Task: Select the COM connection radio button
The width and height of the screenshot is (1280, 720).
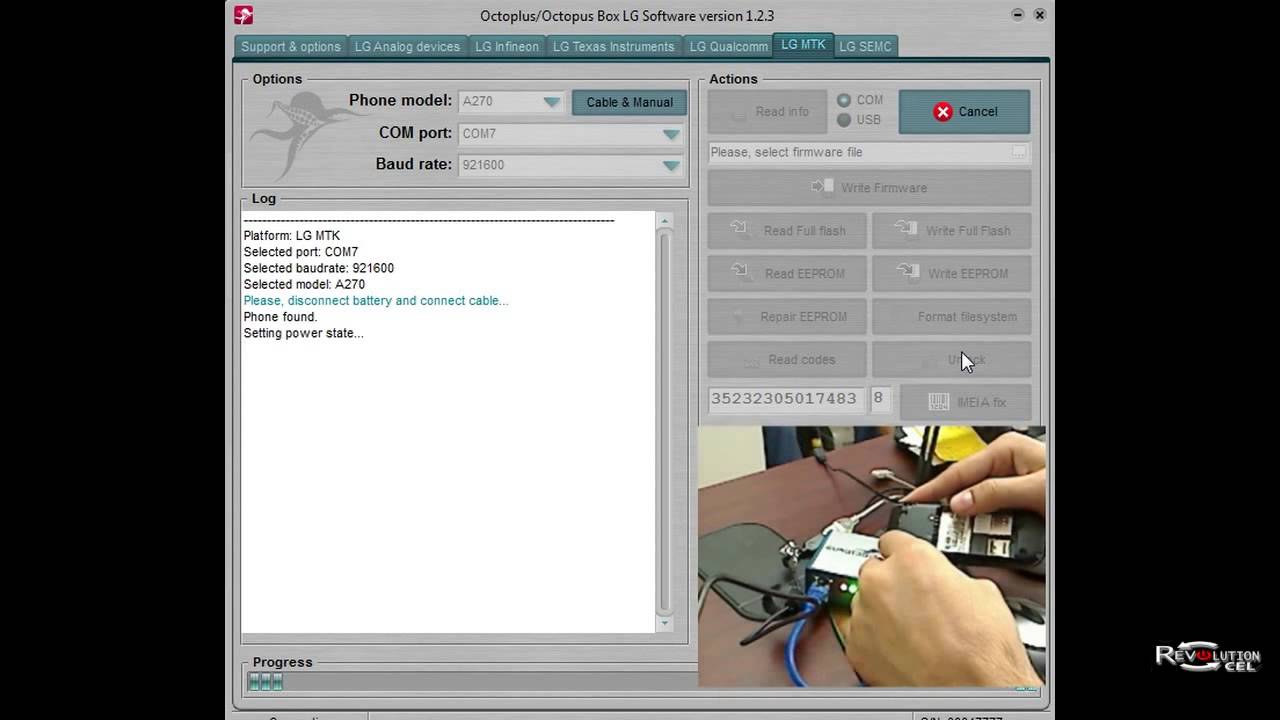Action: 844,101
